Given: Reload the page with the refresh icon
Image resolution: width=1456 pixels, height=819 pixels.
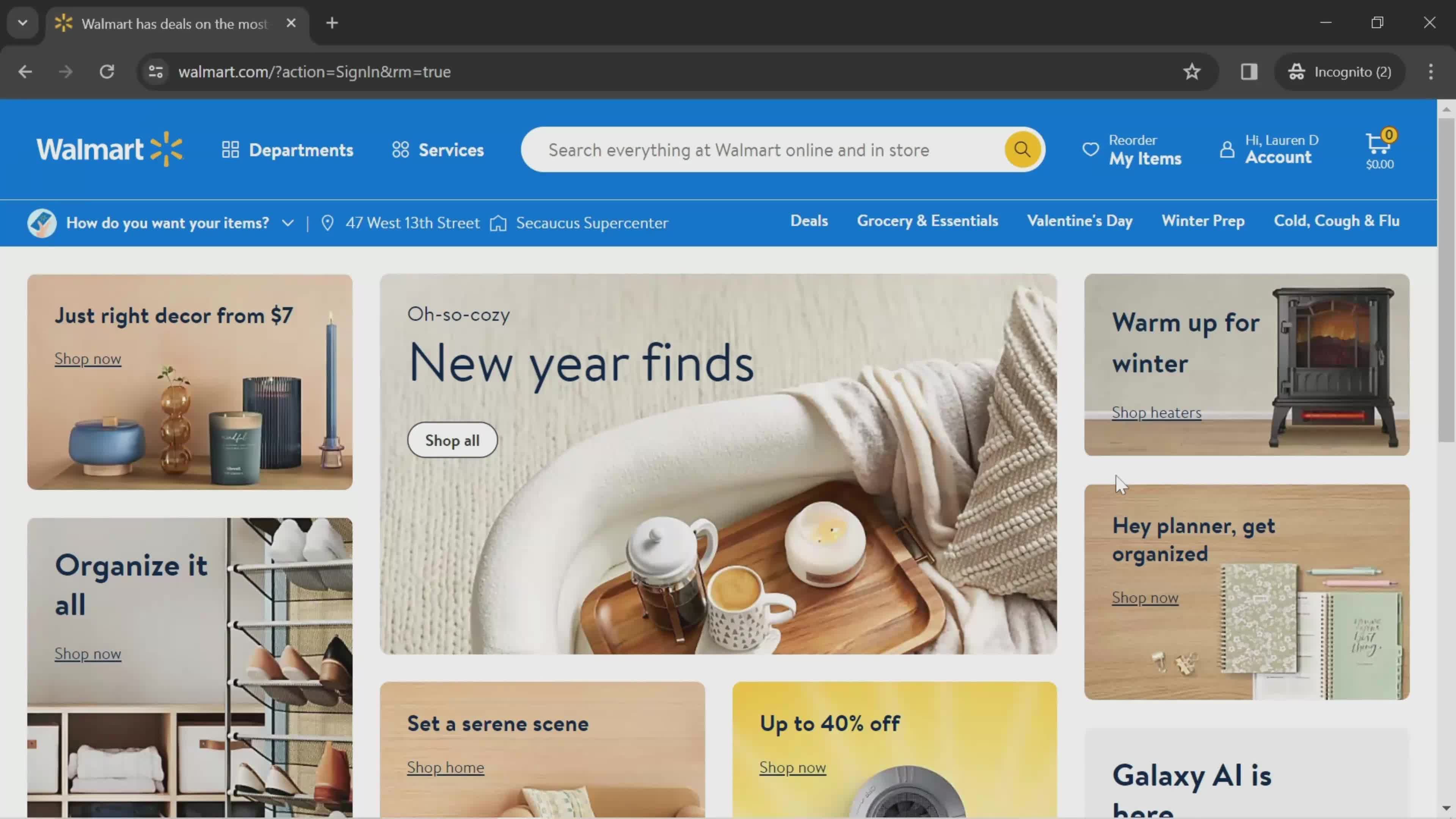Looking at the screenshot, I should click(107, 72).
